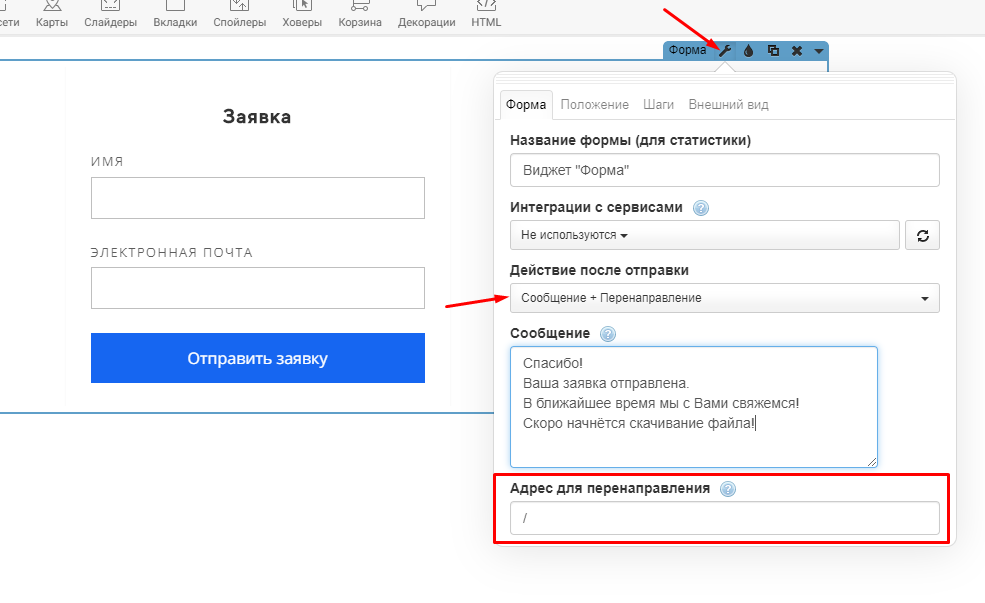Select the HTML widget in toolbar
Image resolution: width=985 pixels, height=603 pixels.
pyautogui.click(x=486, y=15)
